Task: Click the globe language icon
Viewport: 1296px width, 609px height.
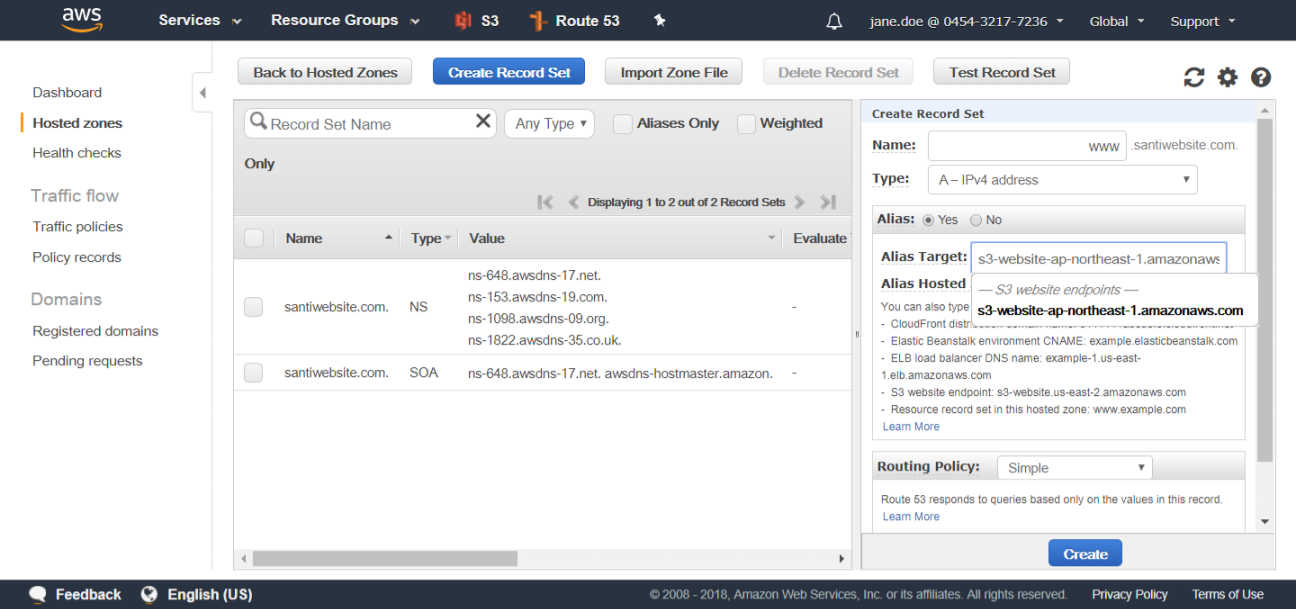Action: 149,594
